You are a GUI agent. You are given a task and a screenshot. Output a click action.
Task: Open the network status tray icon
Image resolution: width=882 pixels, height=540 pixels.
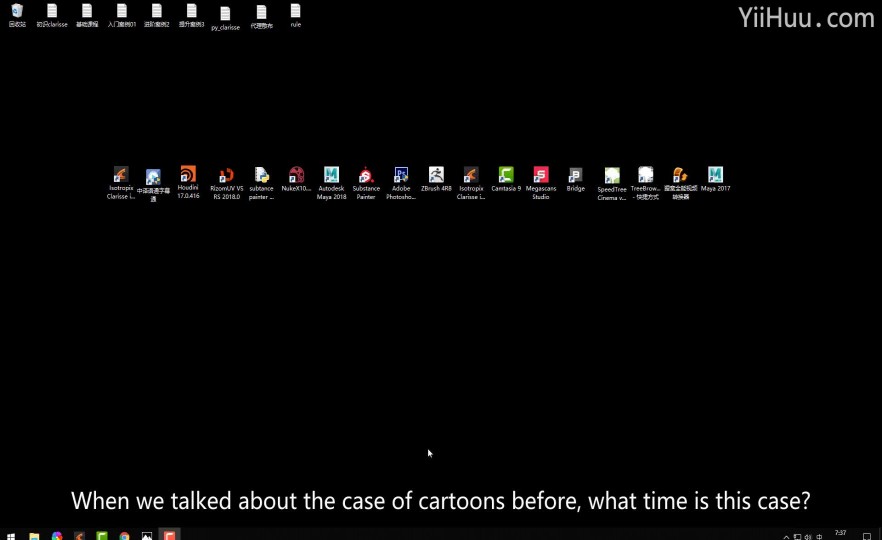[798, 537]
